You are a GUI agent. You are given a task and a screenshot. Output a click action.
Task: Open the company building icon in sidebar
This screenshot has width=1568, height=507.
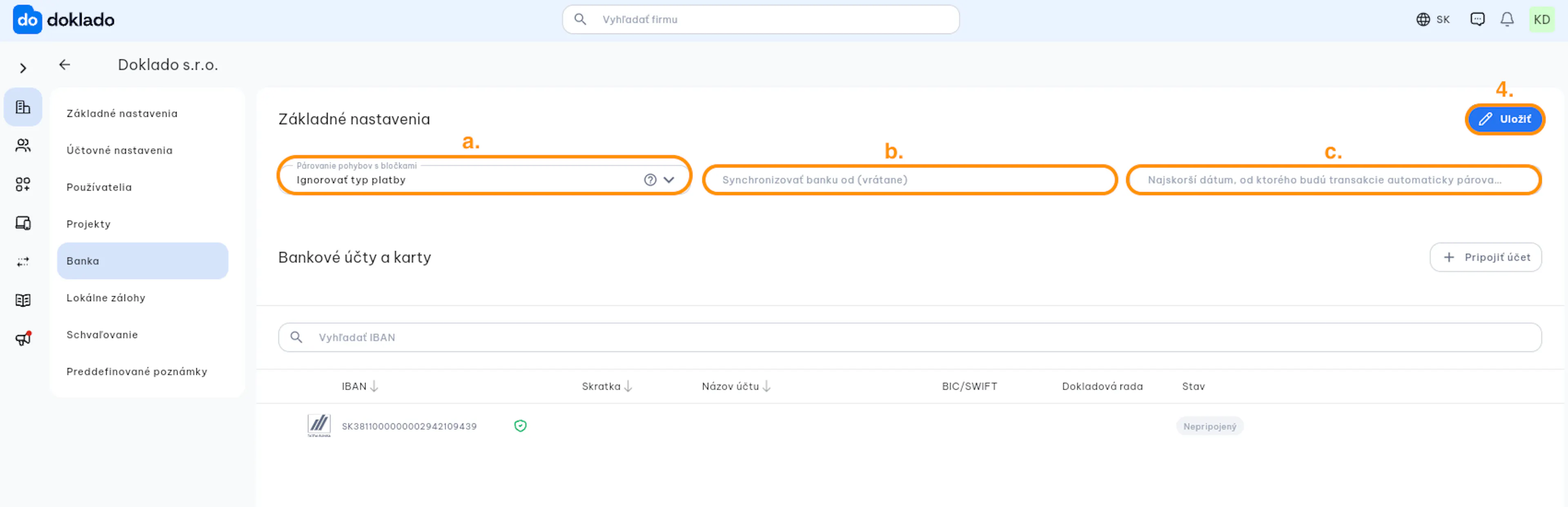tap(23, 107)
